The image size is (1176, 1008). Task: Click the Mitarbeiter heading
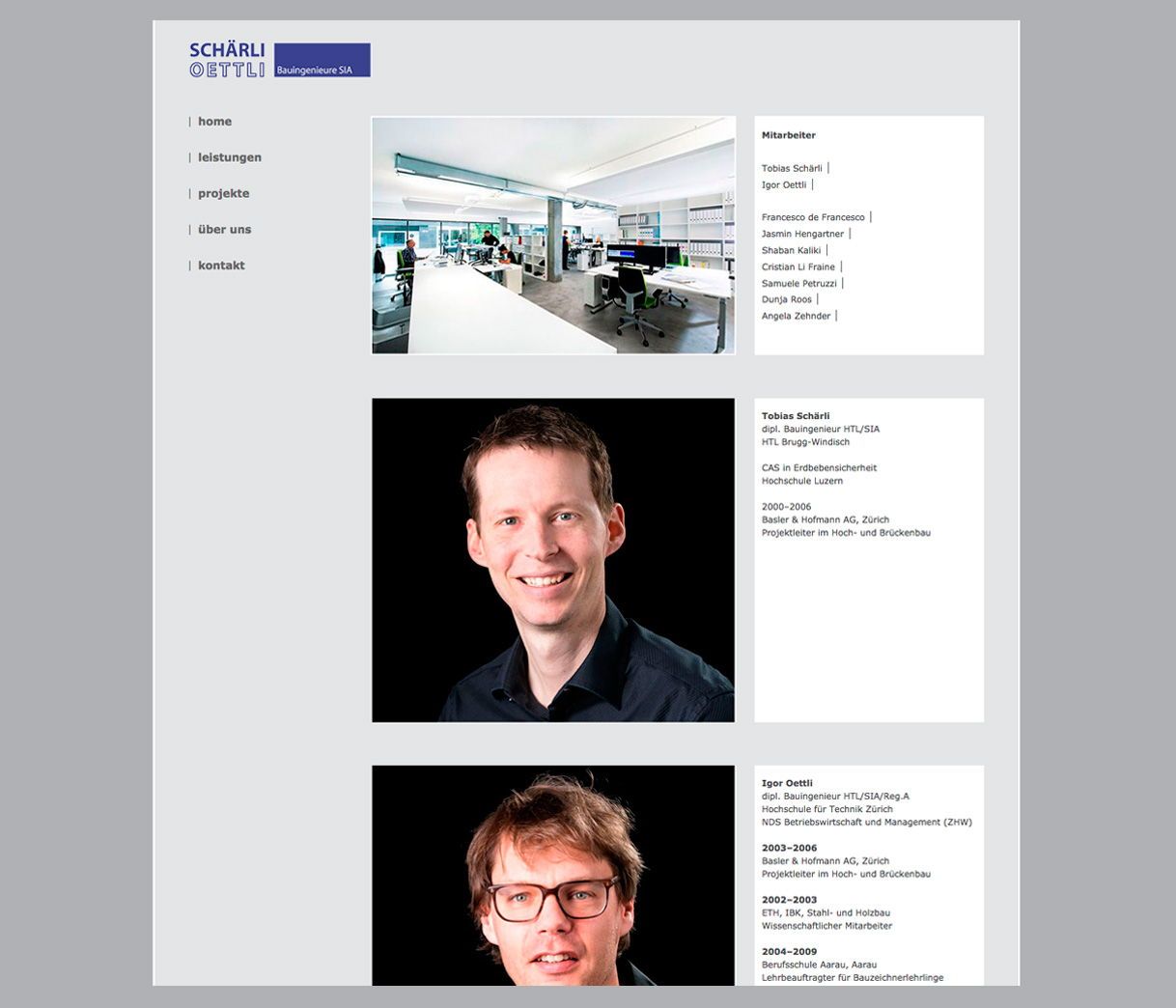(788, 135)
